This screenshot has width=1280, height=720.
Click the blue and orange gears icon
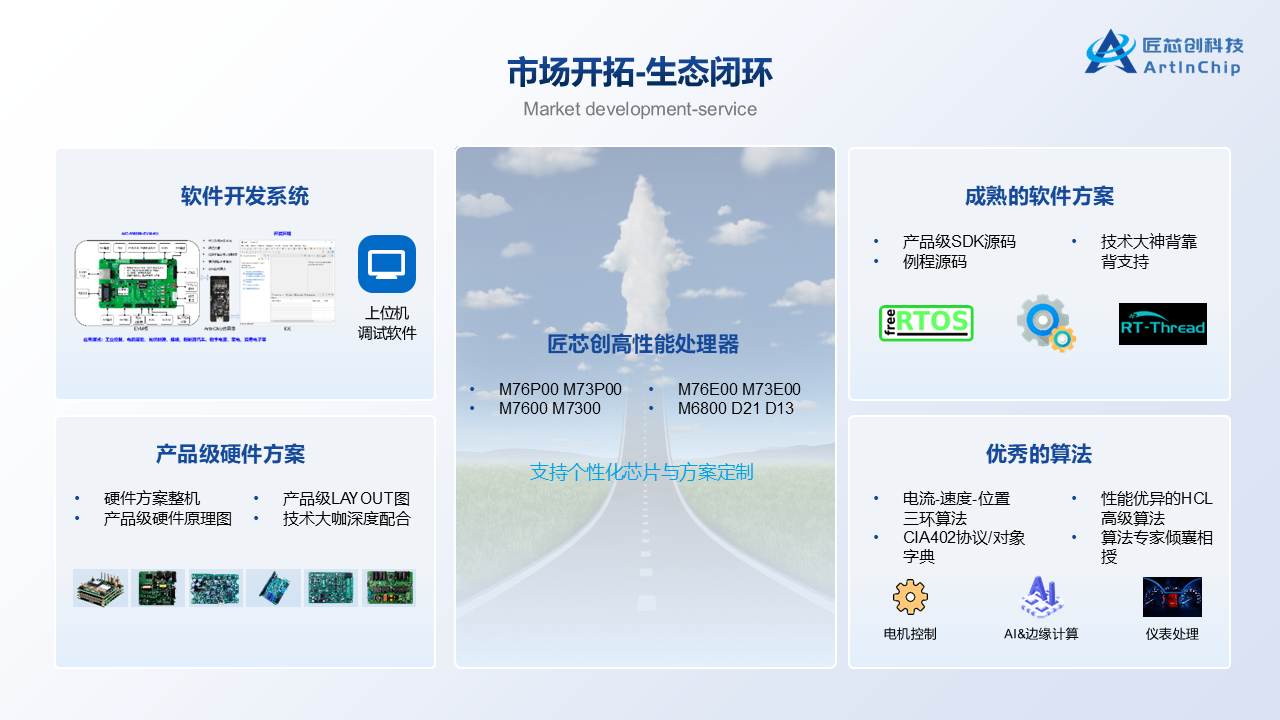tap(1046, 324)
